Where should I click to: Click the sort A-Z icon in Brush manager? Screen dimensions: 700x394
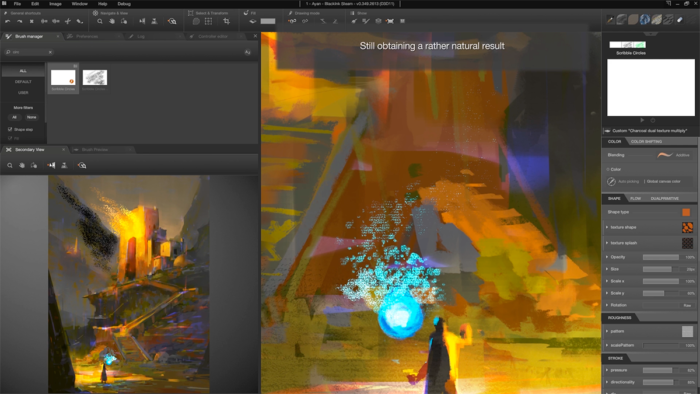pos(247,52)
